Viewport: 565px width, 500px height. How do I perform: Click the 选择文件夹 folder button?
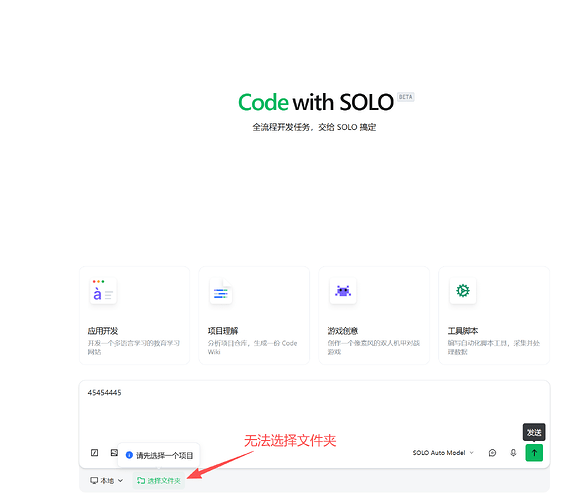(159, 481)
